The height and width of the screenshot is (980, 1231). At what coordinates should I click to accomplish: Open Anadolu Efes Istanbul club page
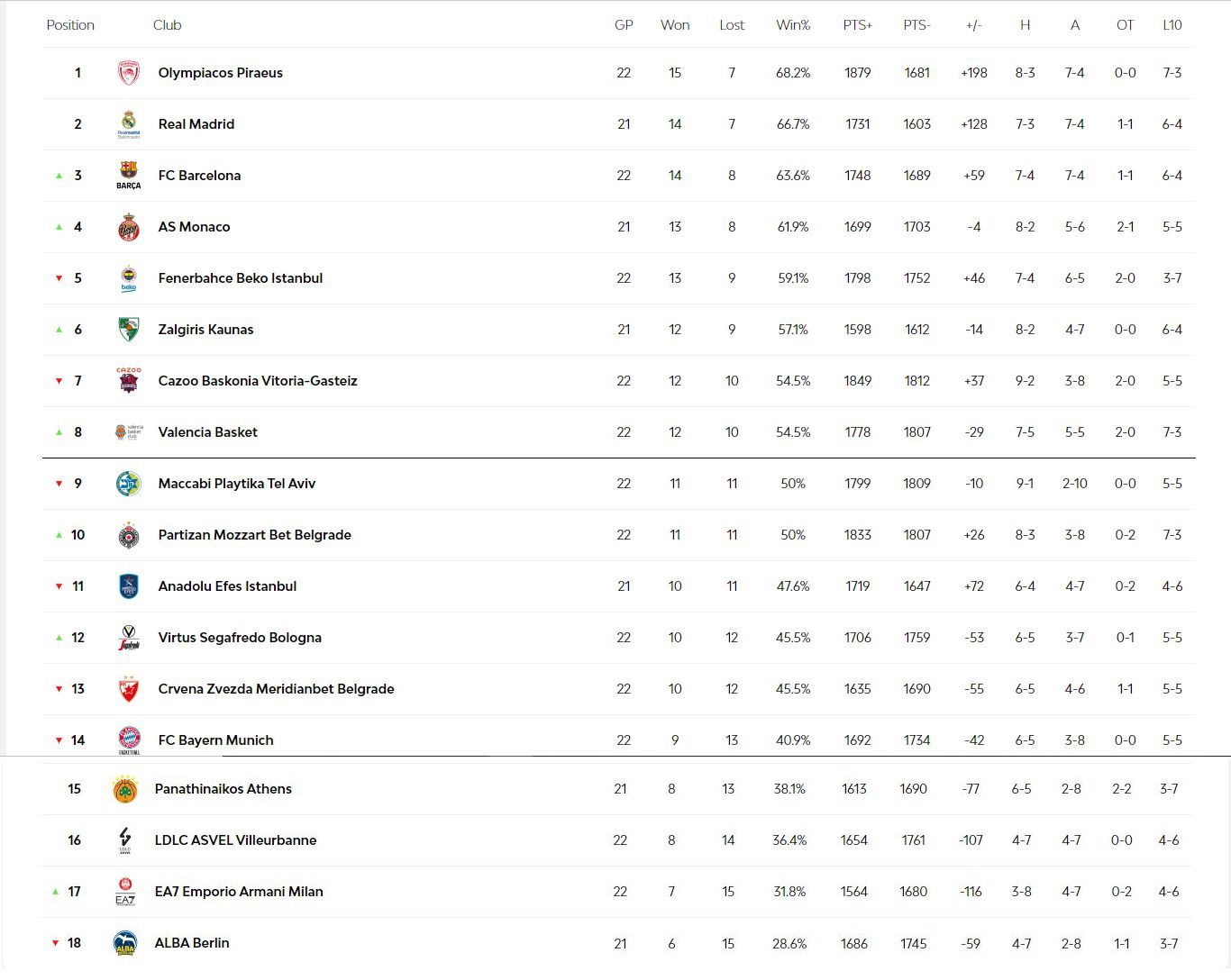[227, 586]
